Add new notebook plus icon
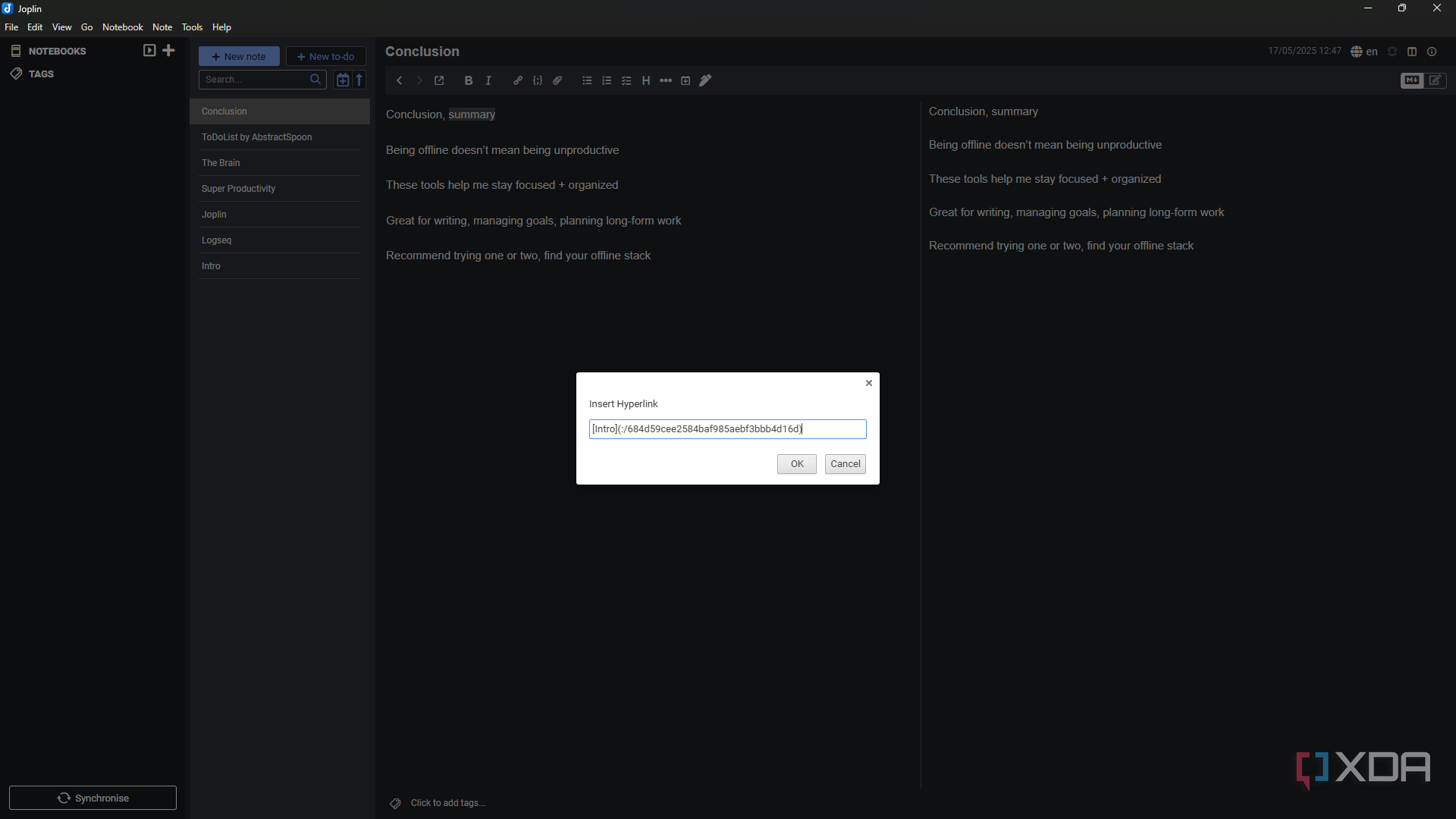Viewport: 1456px width, 819px height. [169, 51]
